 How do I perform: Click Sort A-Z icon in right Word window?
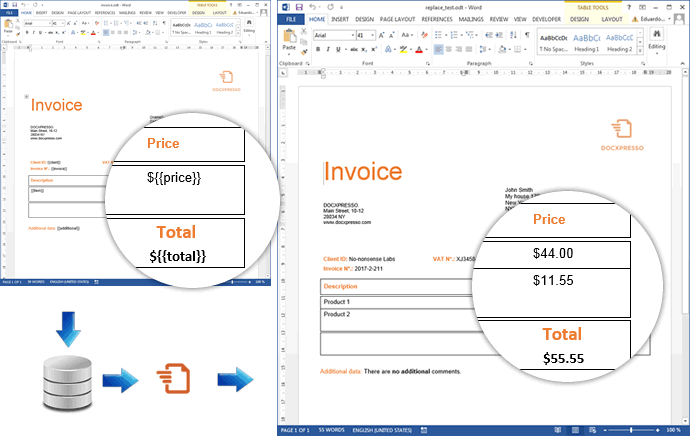point(513,35)
